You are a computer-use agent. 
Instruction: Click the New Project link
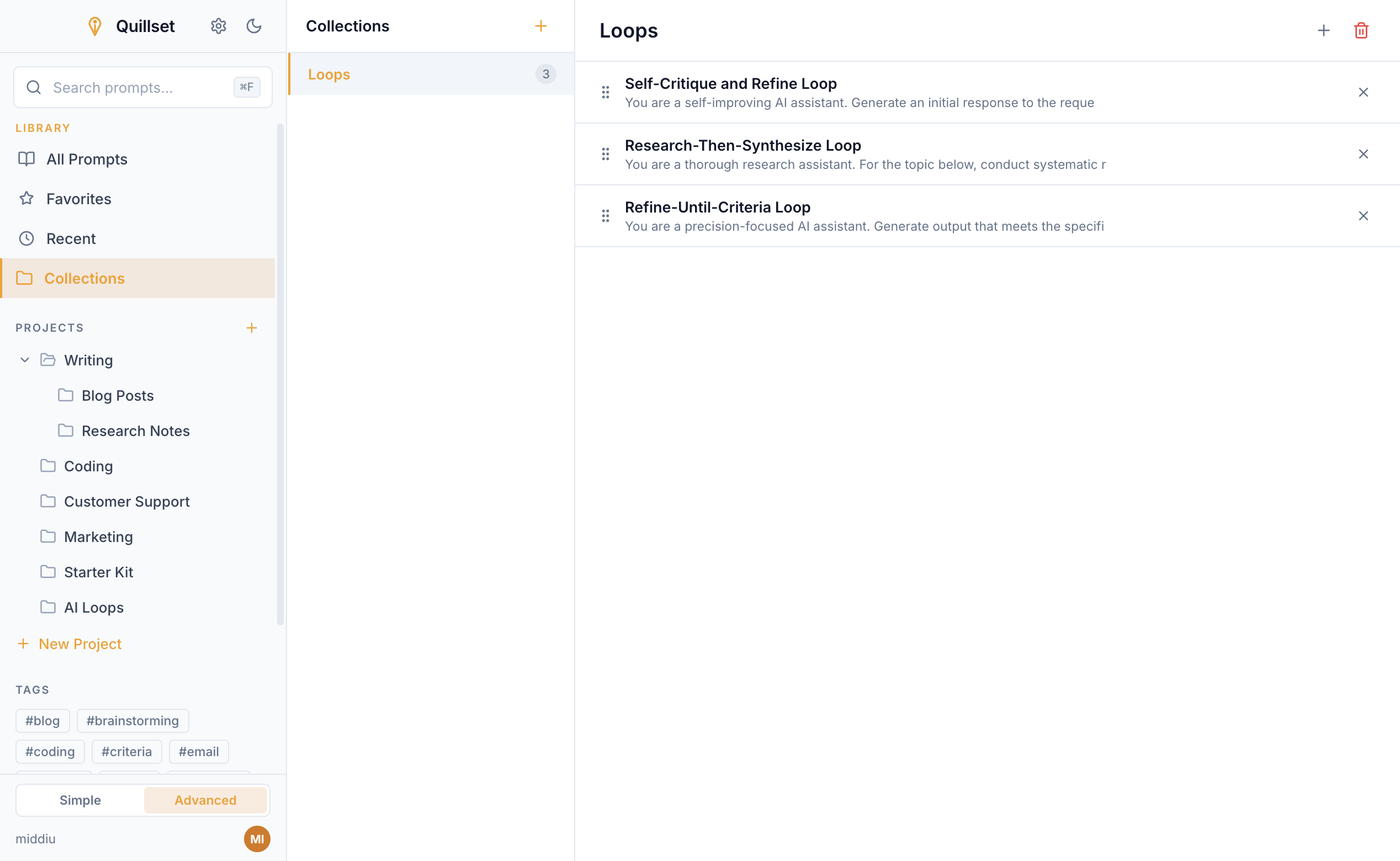pyautogui.click(x=69, y=644)
